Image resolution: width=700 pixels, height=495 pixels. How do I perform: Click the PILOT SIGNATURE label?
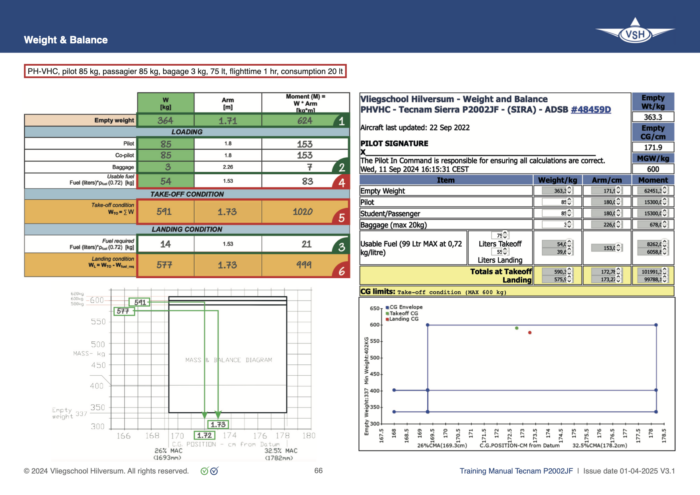tap(394, 143)
